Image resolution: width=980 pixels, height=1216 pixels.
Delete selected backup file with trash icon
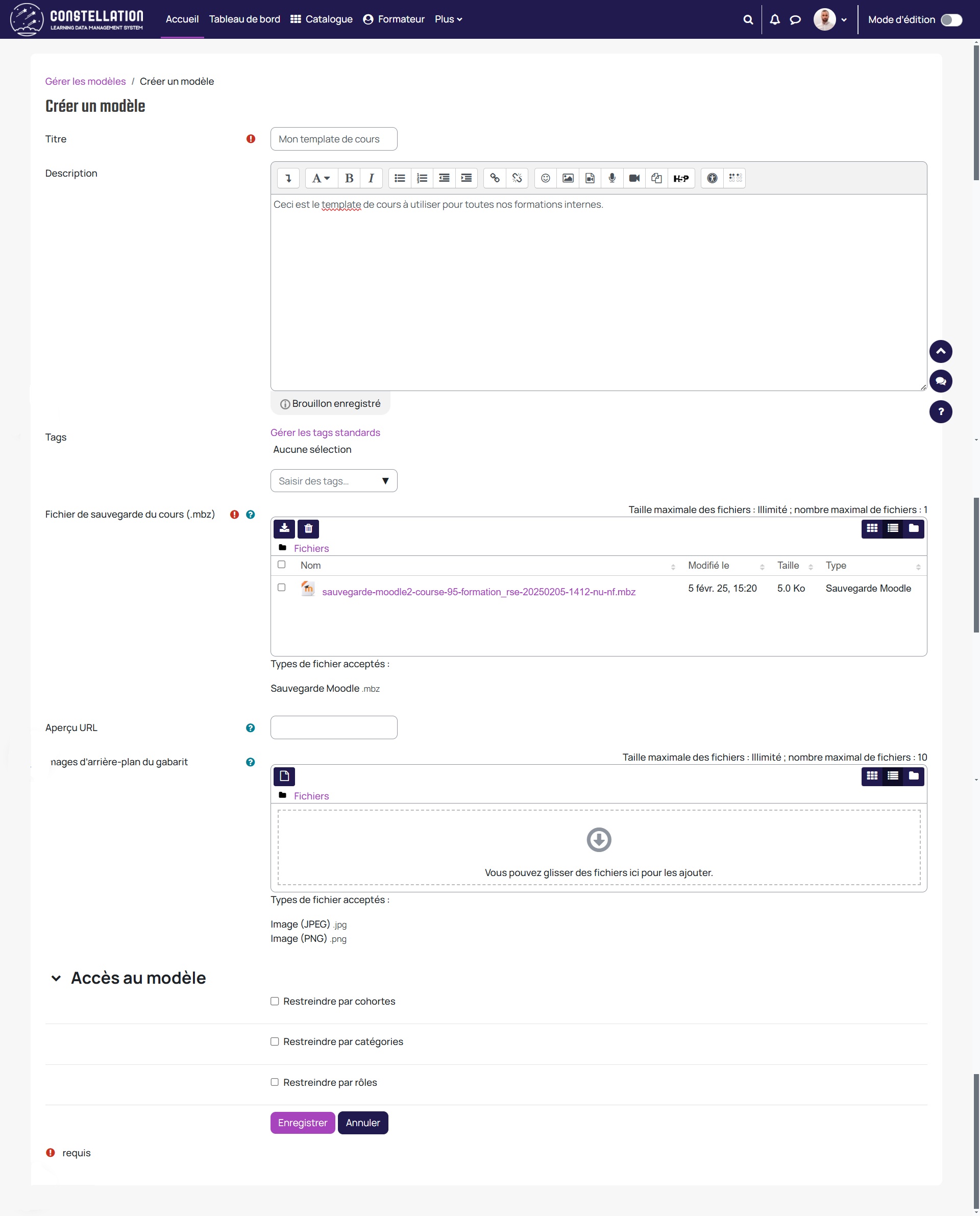point(308,528)
